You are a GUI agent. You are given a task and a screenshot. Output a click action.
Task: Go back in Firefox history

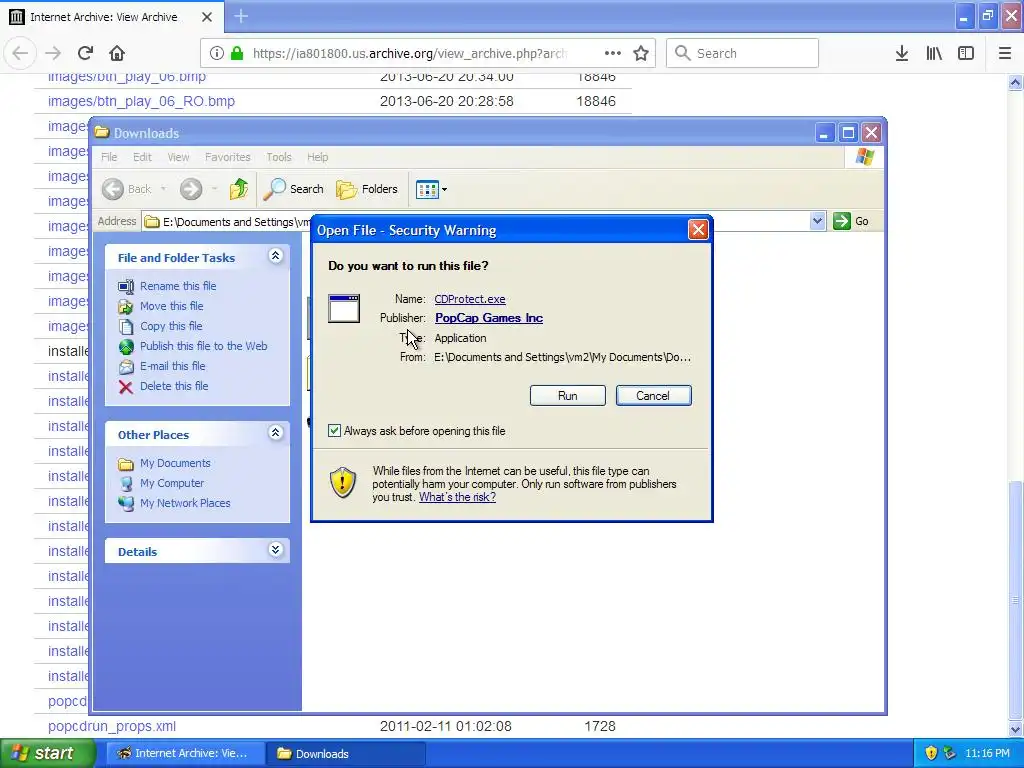coord(20,54)
